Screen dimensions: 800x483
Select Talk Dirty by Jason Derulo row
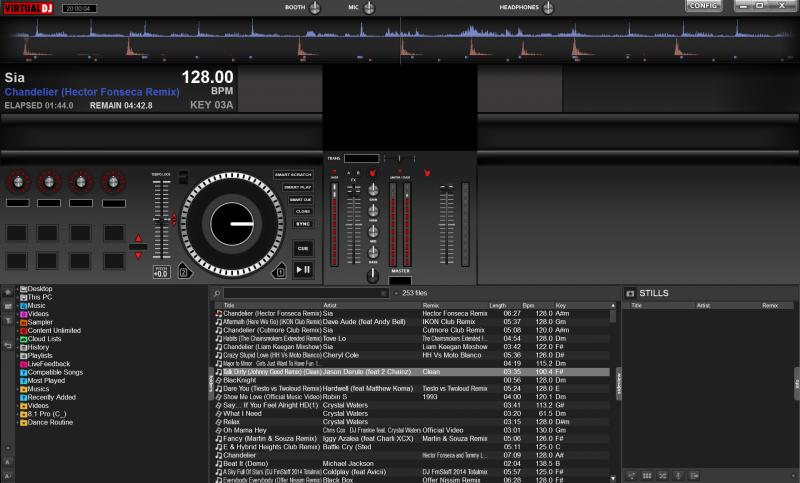[x=411, y=372]
